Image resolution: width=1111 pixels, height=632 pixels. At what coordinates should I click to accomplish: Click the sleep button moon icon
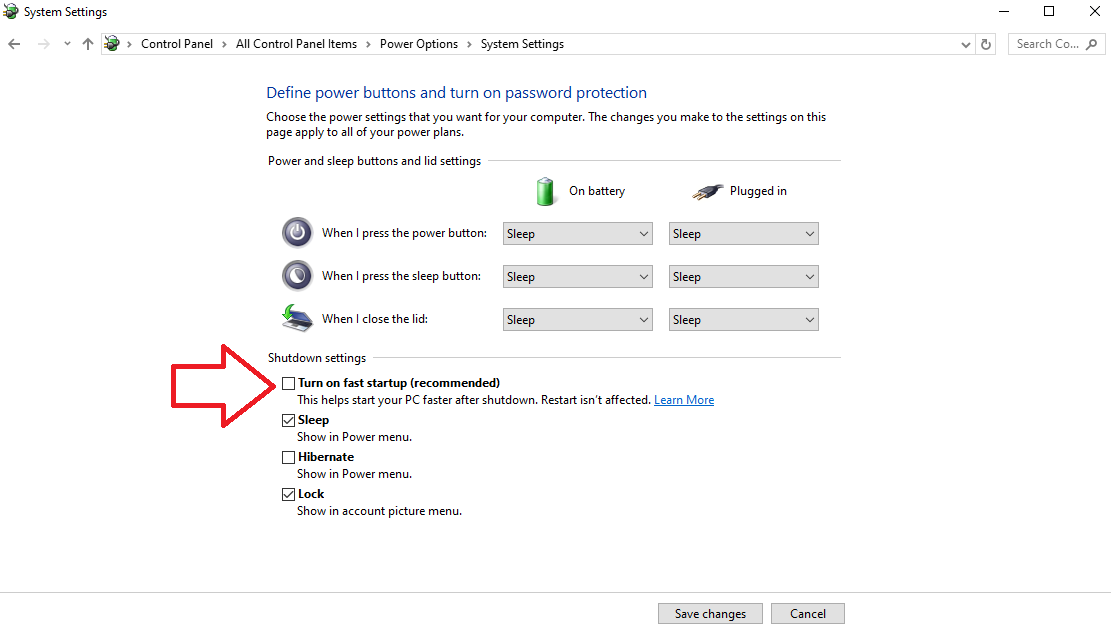pos(297,276)
